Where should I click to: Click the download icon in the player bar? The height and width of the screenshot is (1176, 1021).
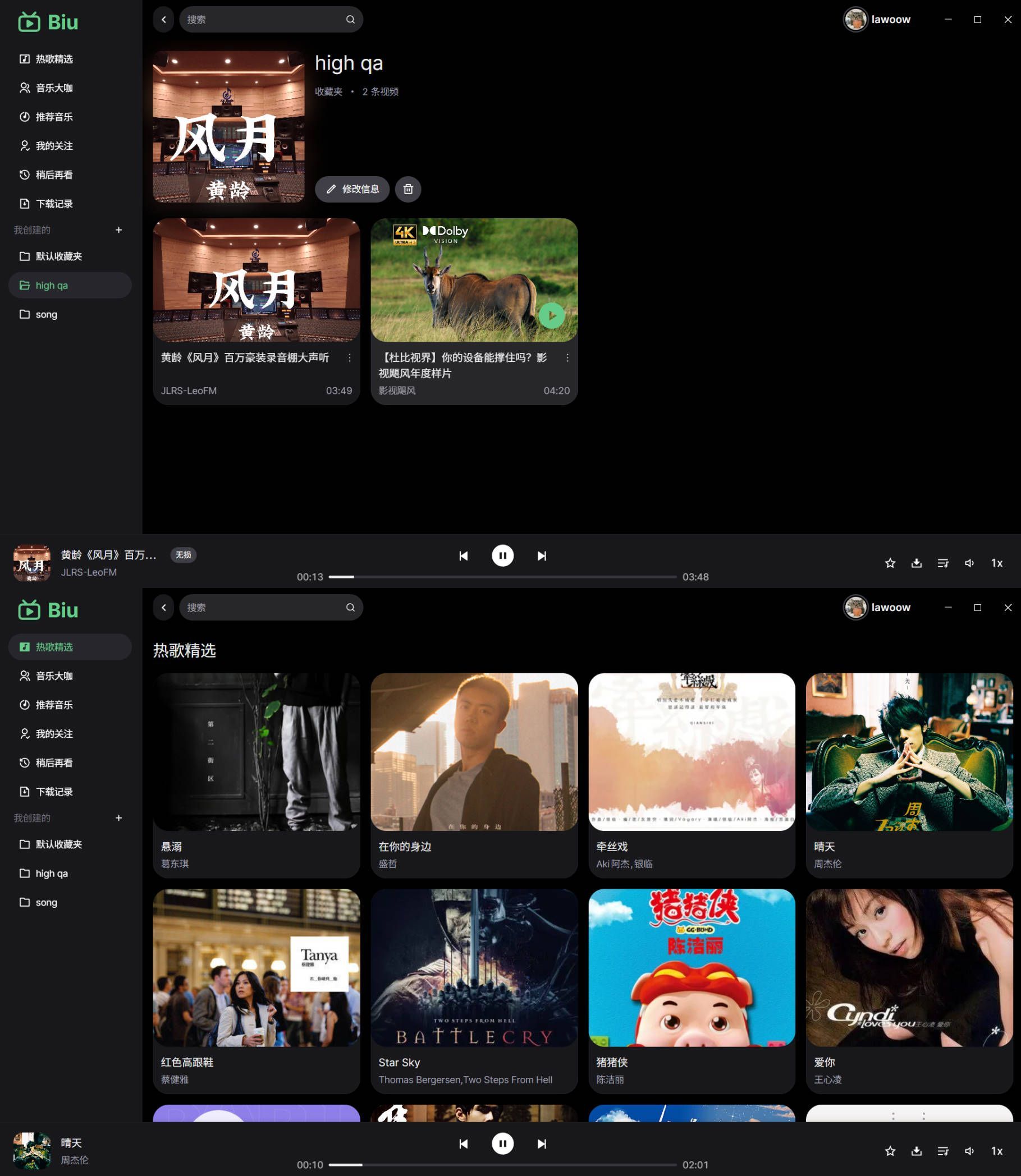pyautogui.click(x=917, y=563)
